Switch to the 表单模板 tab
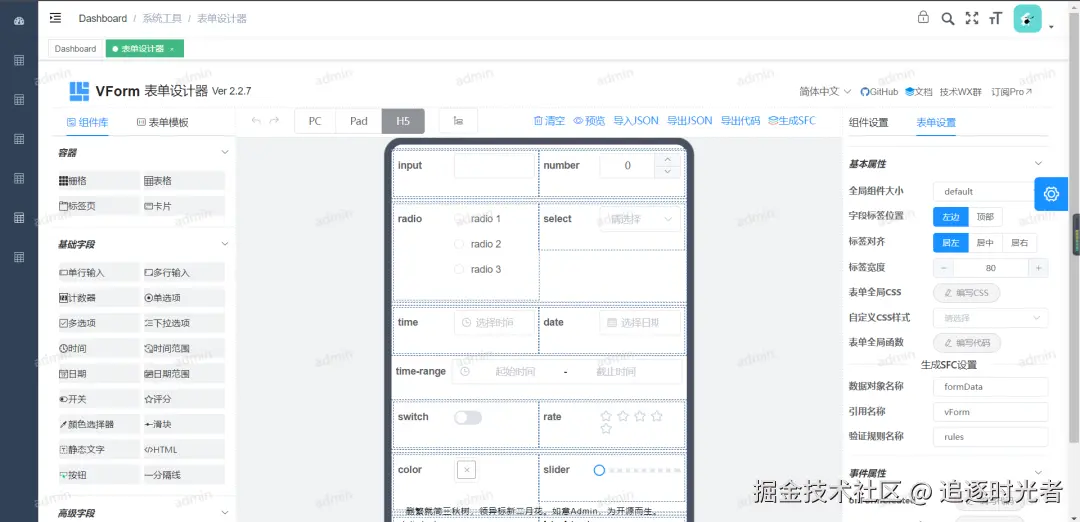1080x522 pixels. [x=163, y=123]
